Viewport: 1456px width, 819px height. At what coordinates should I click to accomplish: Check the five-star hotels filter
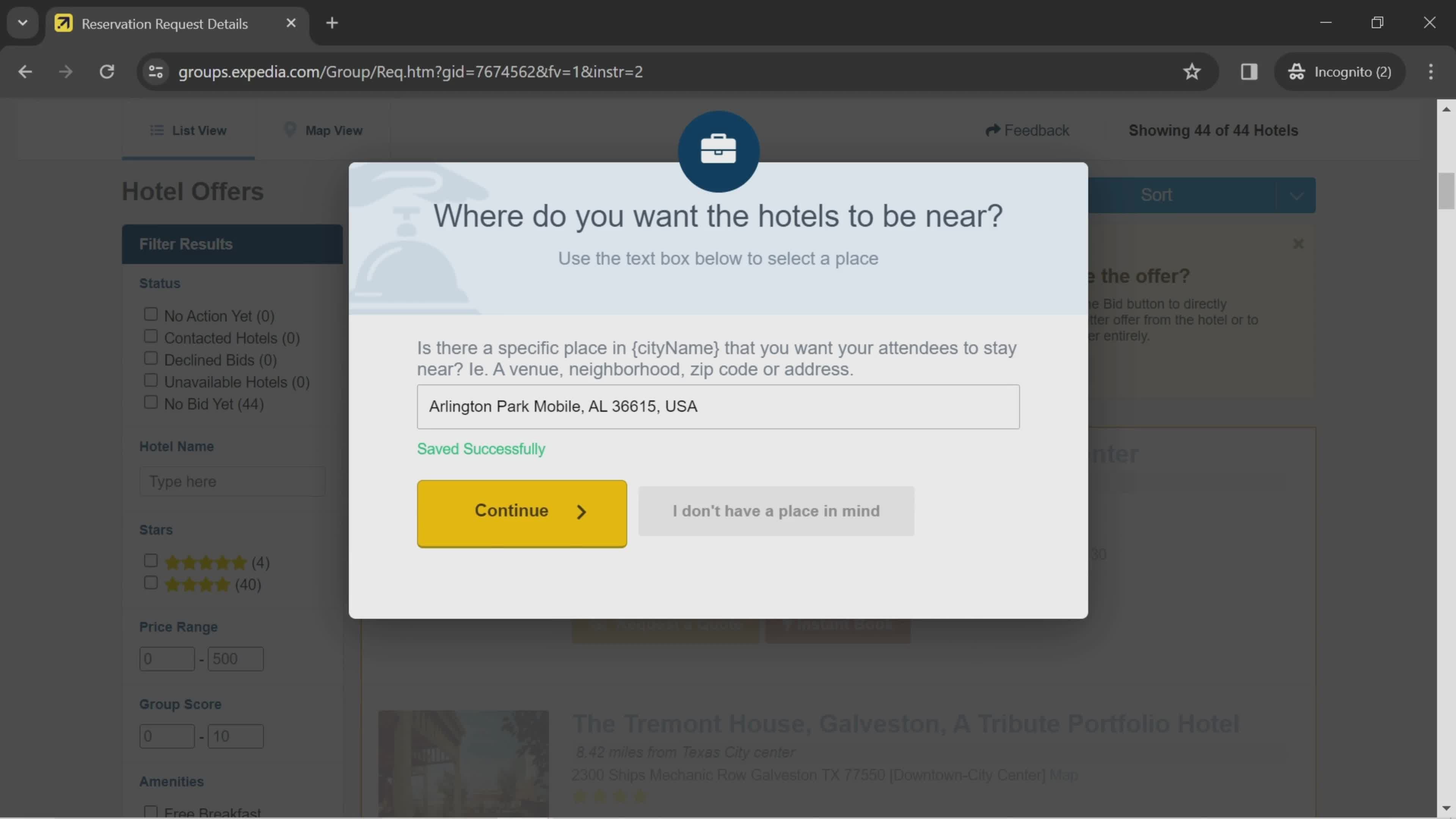151,561
